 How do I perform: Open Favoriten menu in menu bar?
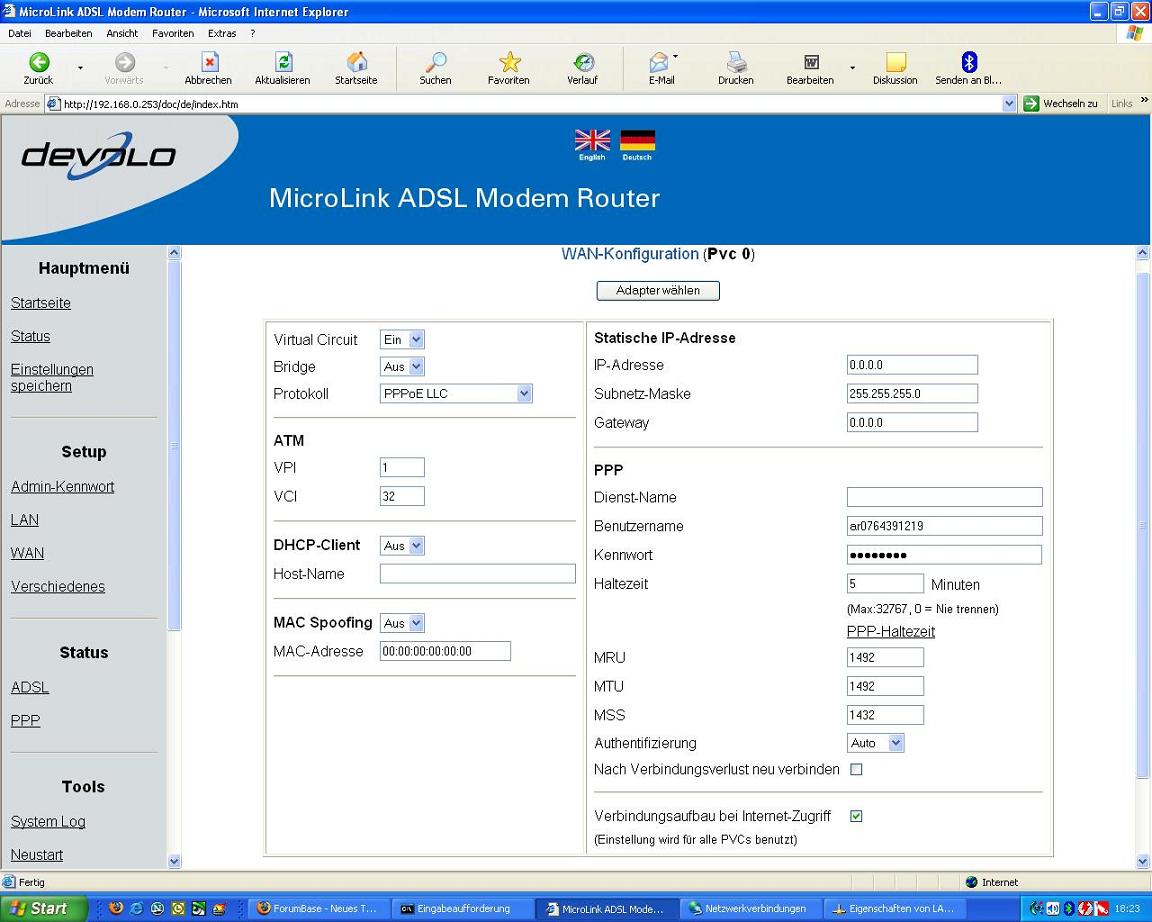173,33
